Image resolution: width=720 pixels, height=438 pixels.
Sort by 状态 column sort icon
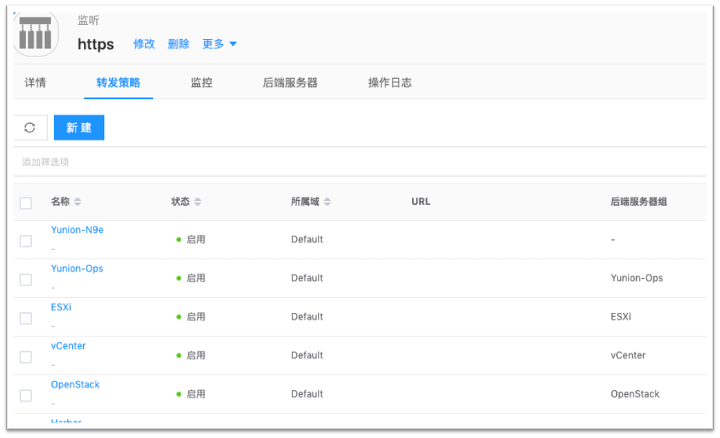pos(198,202)
